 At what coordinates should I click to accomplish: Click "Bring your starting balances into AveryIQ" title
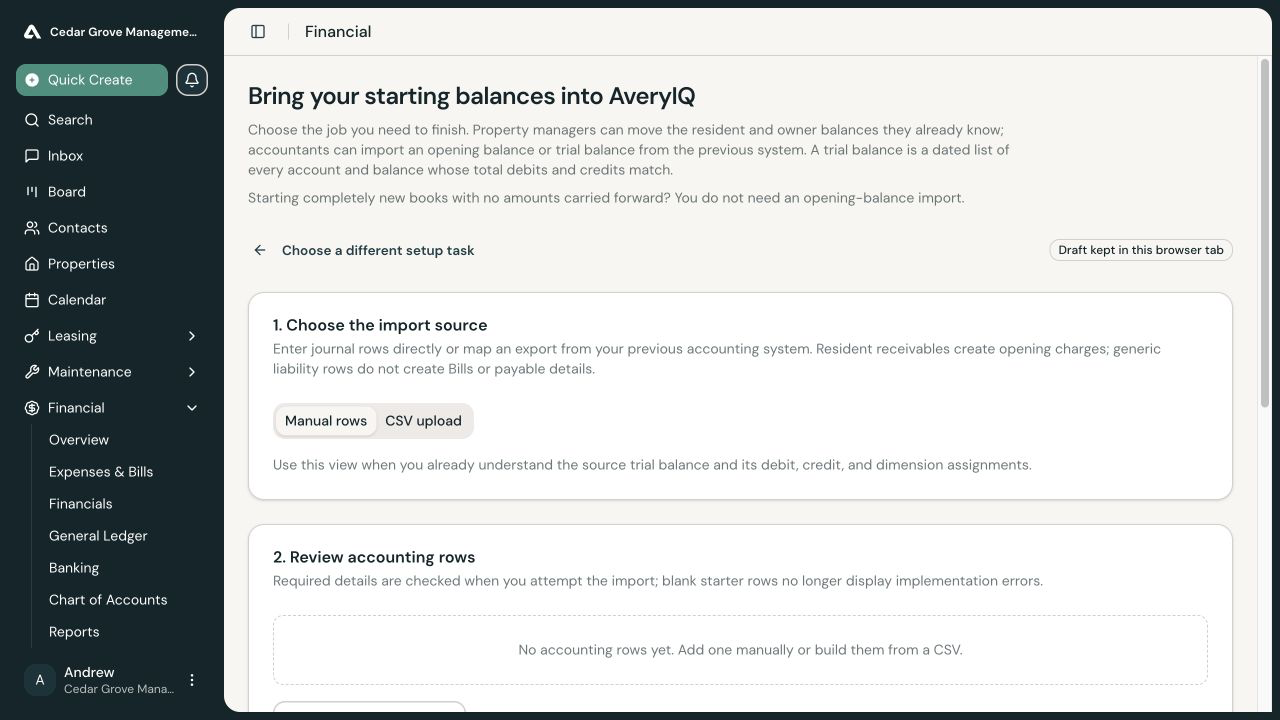click(x=471, y=96)
